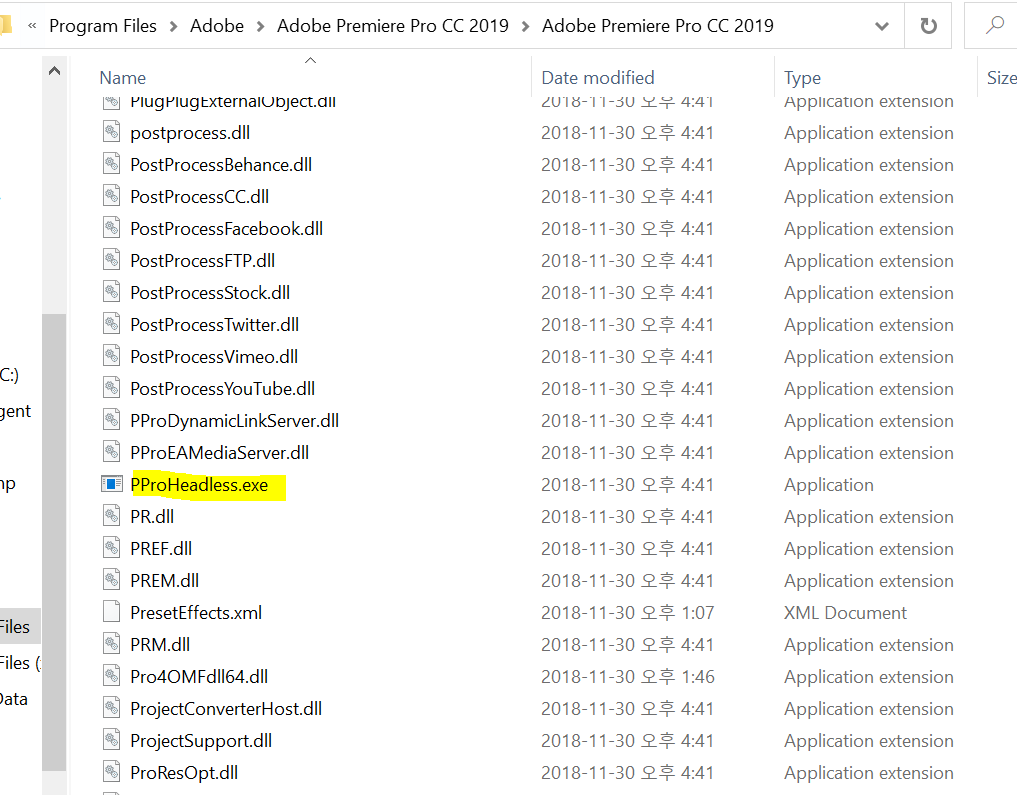Select the PostProcessVimeo.dll file name
Image resolution: width=1017 pixels, height=795 pixels.
pyautogui.click(x=214, y=356)
